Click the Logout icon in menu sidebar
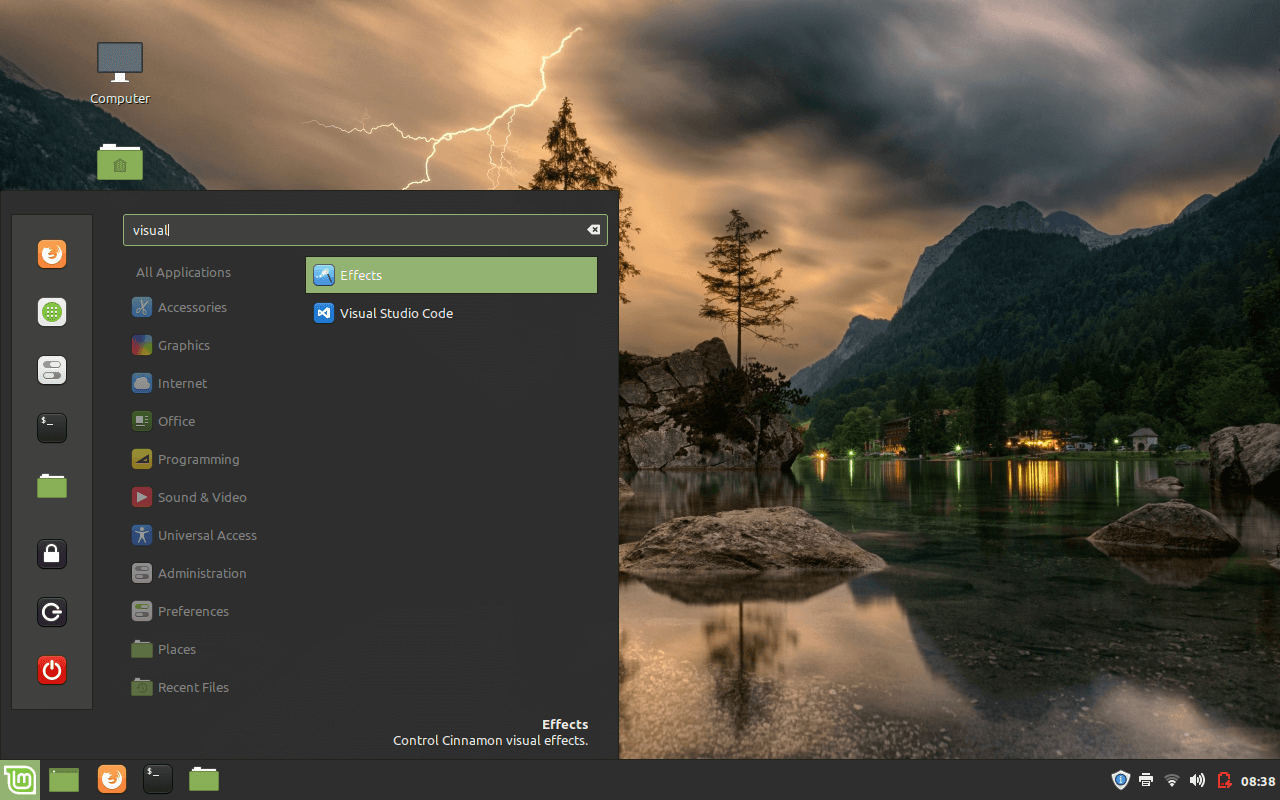Image resolution: width=1280 pixels, height=800 pixels. tap(52, 612)
